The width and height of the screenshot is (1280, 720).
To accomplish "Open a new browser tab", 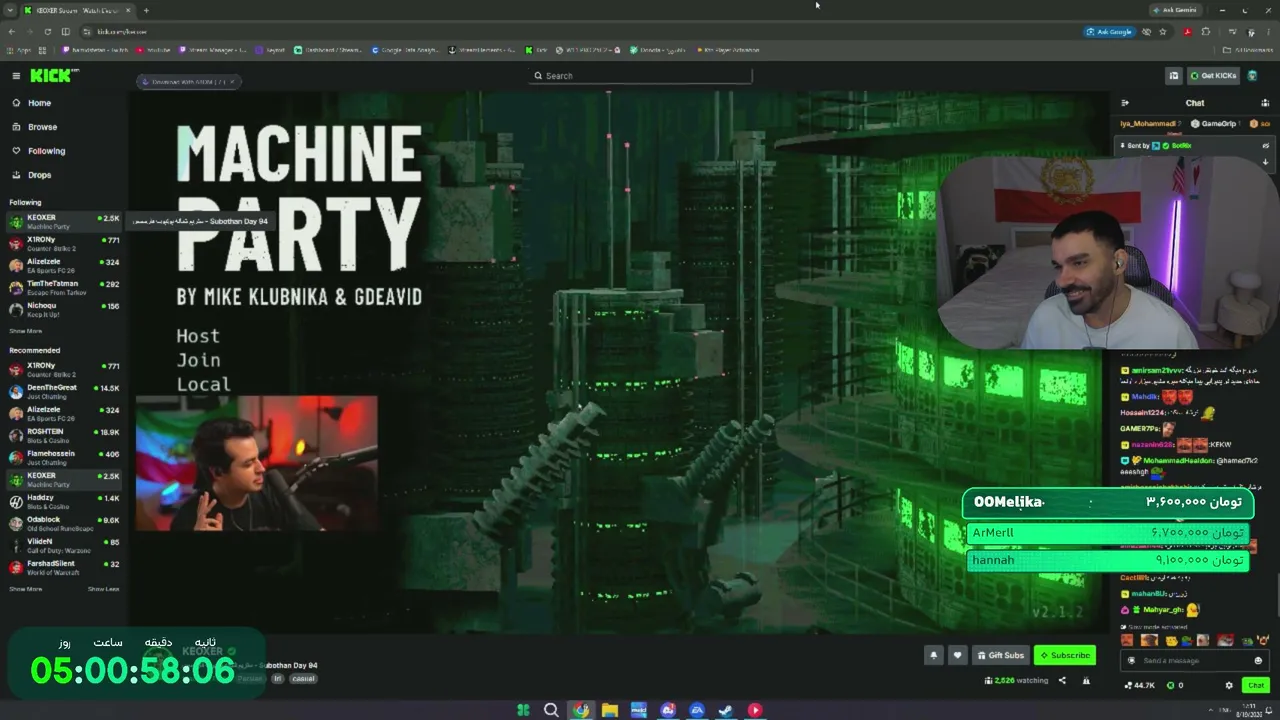I will 146,10.
